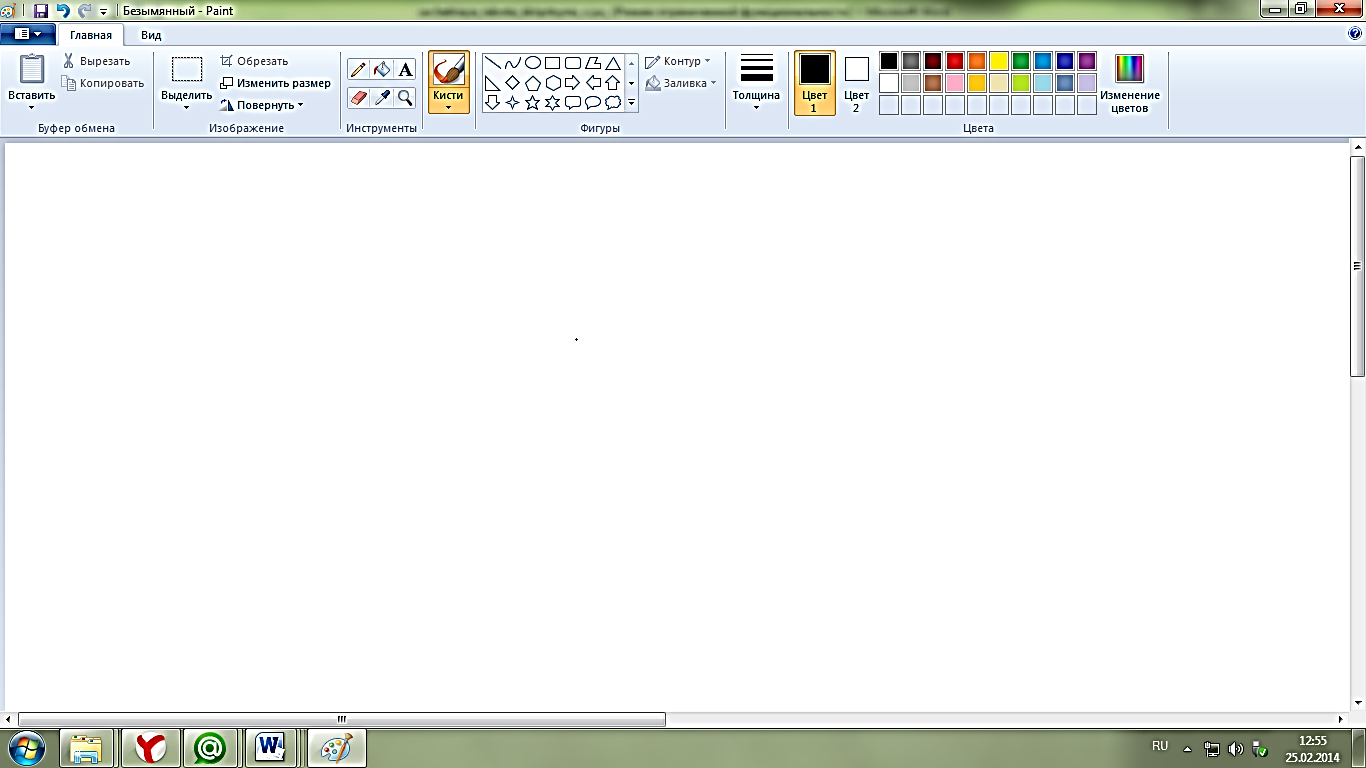Click Изменить размер resize button
Viewport: 1366px width, 768px height.
coord(275,83)
